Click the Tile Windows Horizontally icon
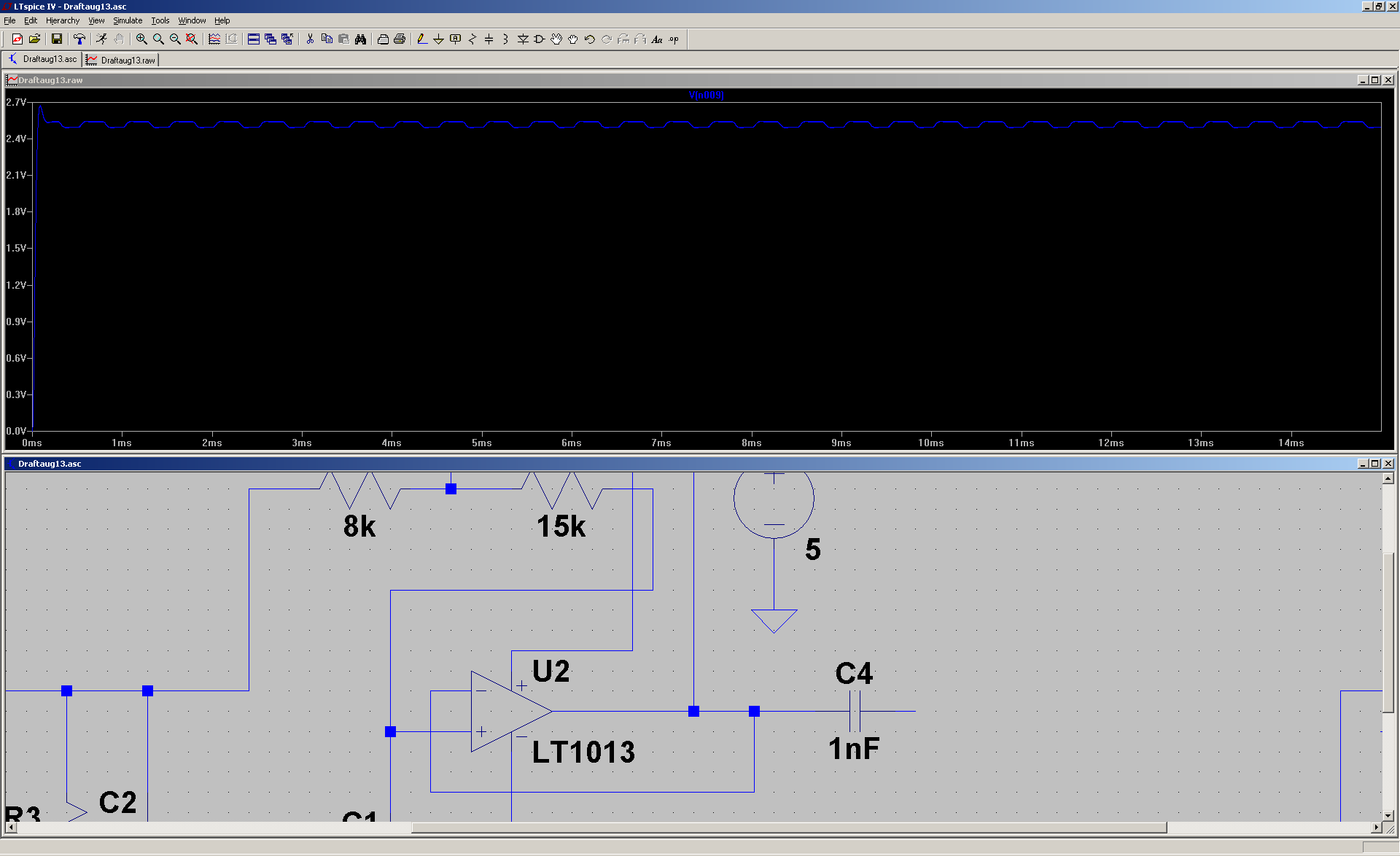Viewport: 1400px width, 856px height. pos(253,39)
